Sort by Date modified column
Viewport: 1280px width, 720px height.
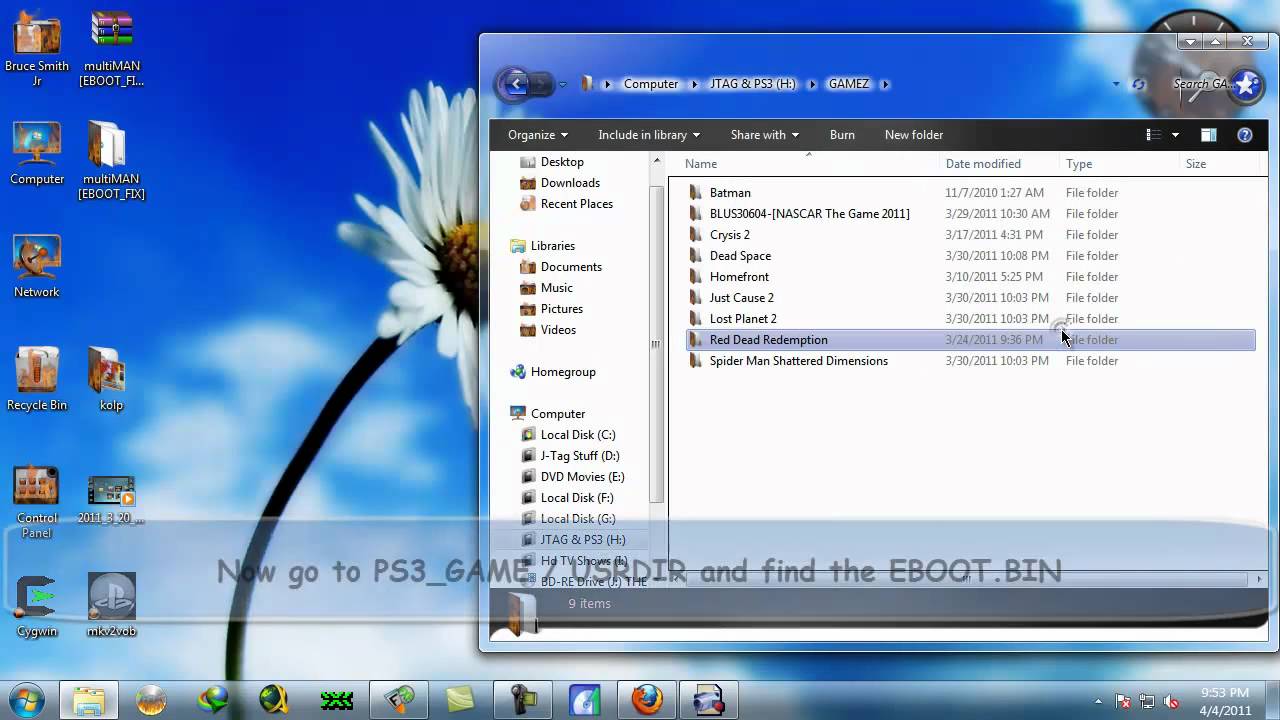click(x=999, y=164)
